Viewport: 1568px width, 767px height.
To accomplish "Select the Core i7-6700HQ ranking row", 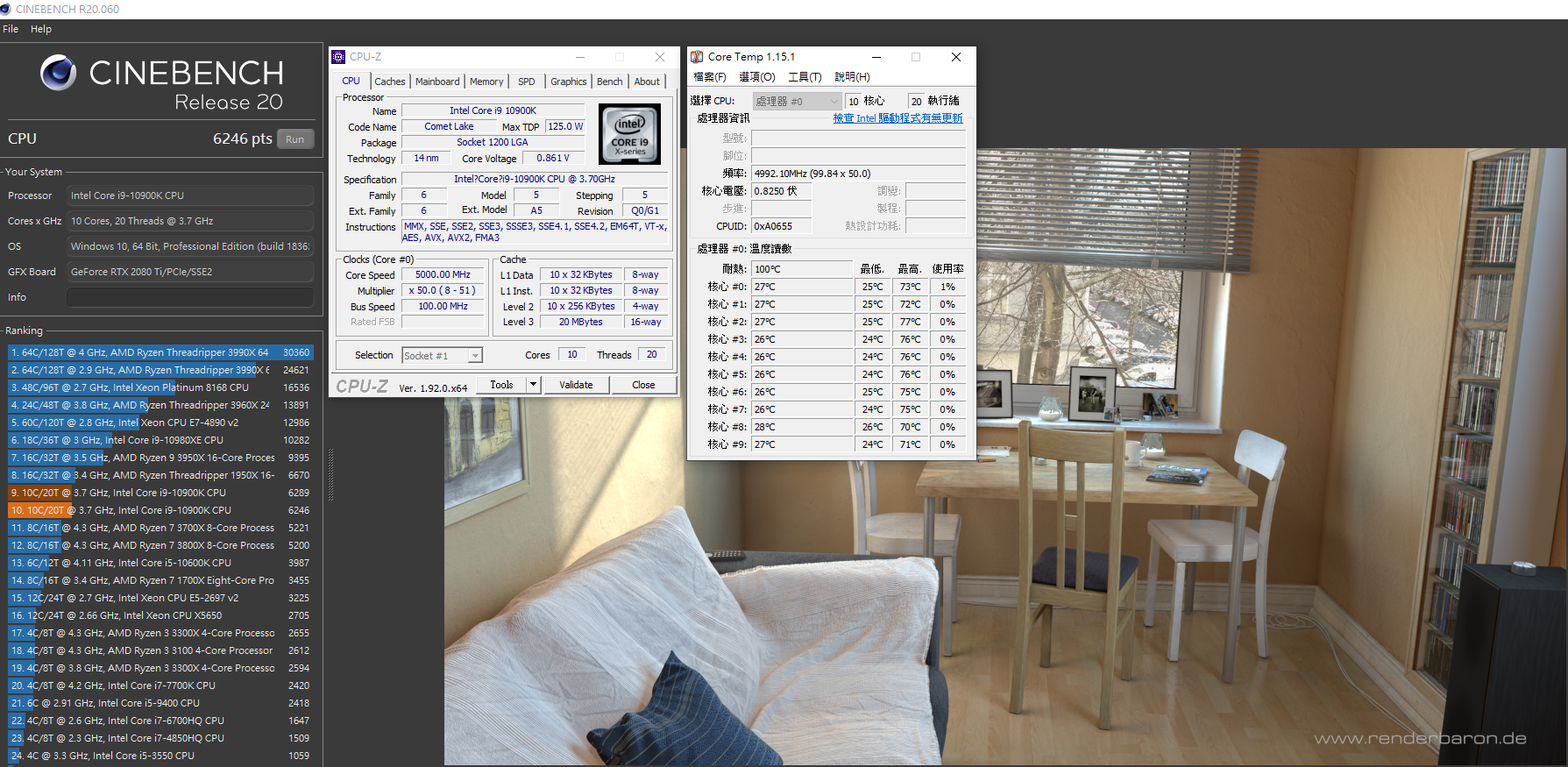I will point(160,721).
